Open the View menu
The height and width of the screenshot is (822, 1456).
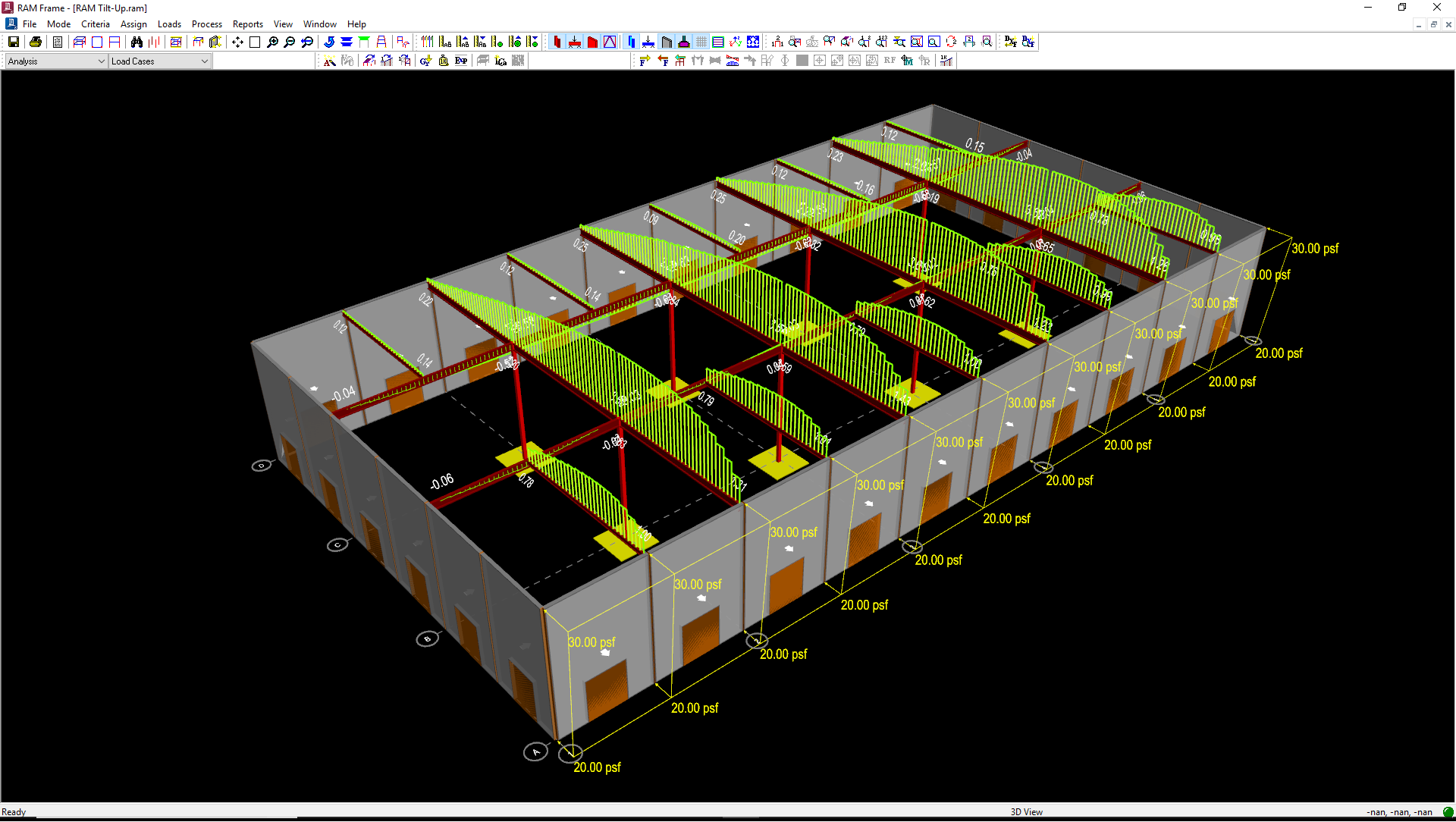pos(283,24)
